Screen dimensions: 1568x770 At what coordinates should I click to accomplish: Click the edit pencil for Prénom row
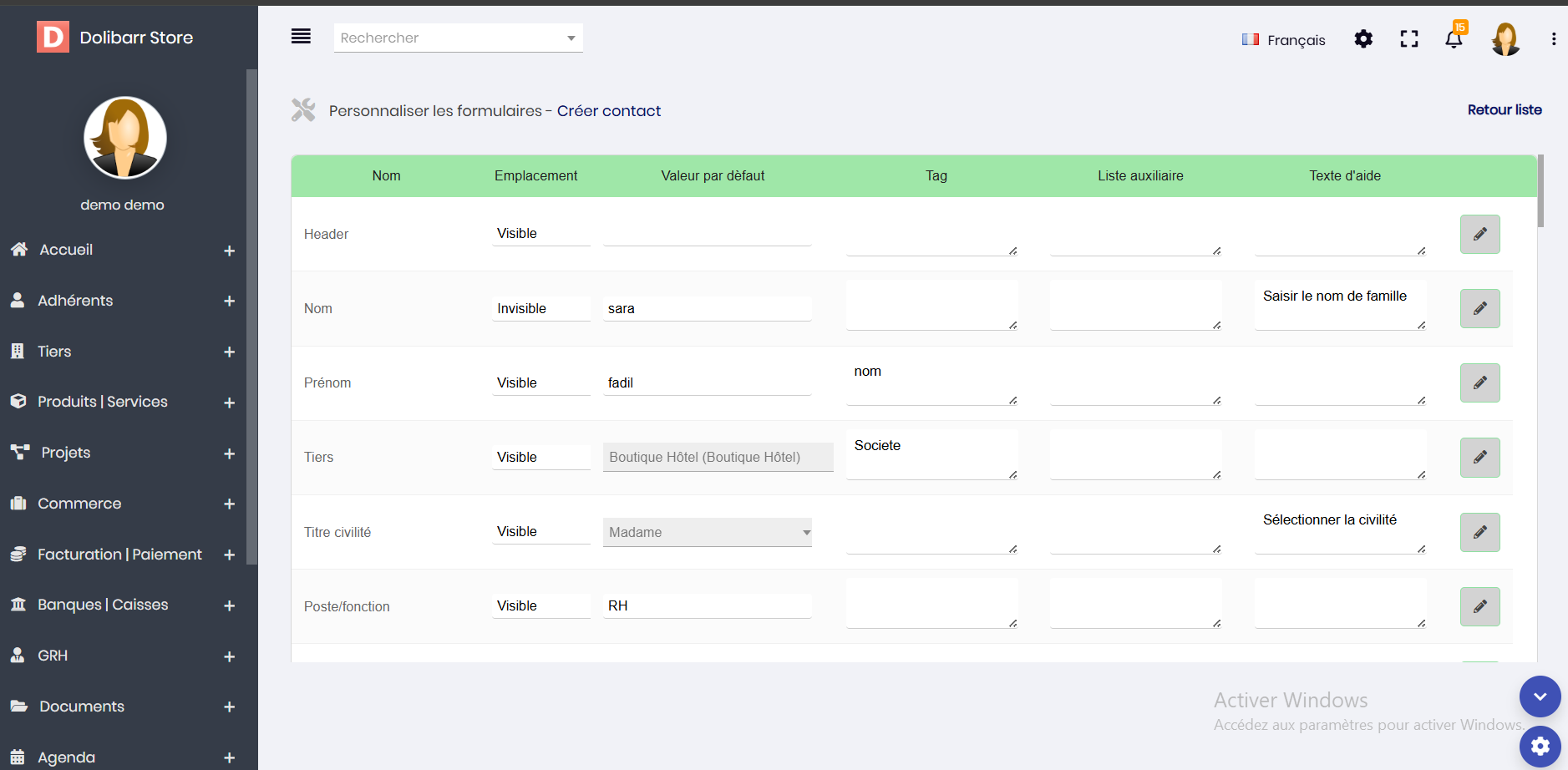click(1479, 382)
